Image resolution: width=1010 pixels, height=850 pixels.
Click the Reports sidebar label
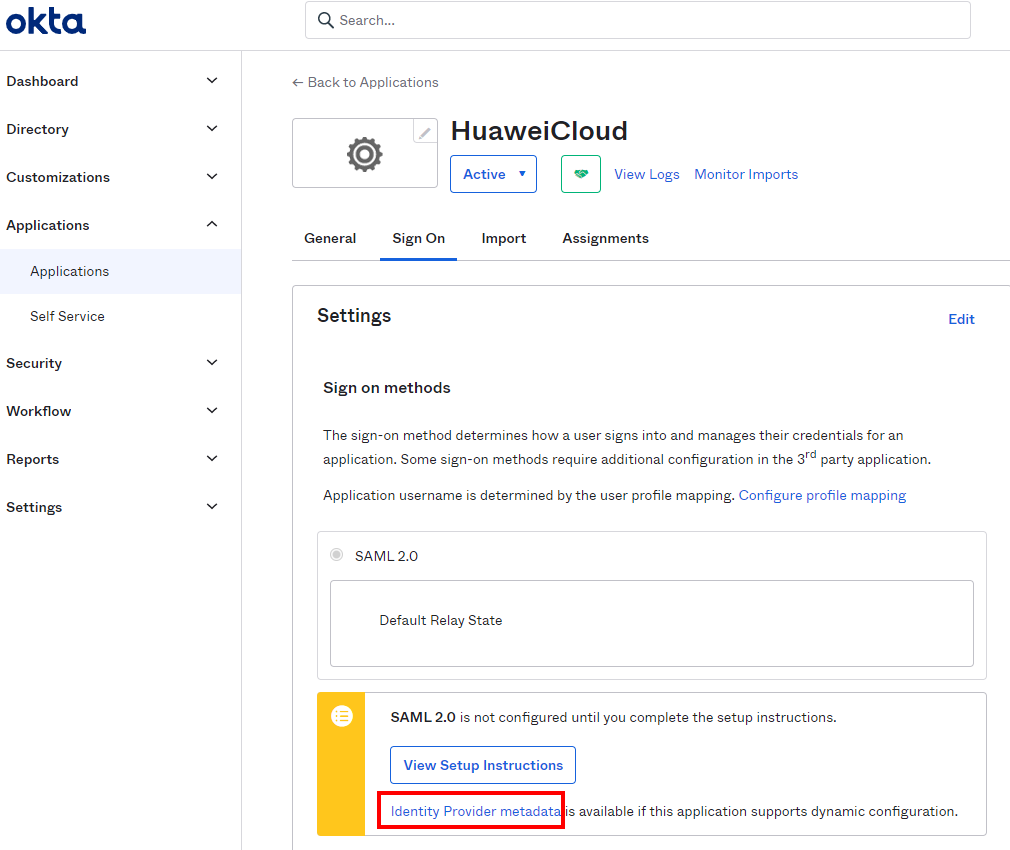tap(33, 459)
